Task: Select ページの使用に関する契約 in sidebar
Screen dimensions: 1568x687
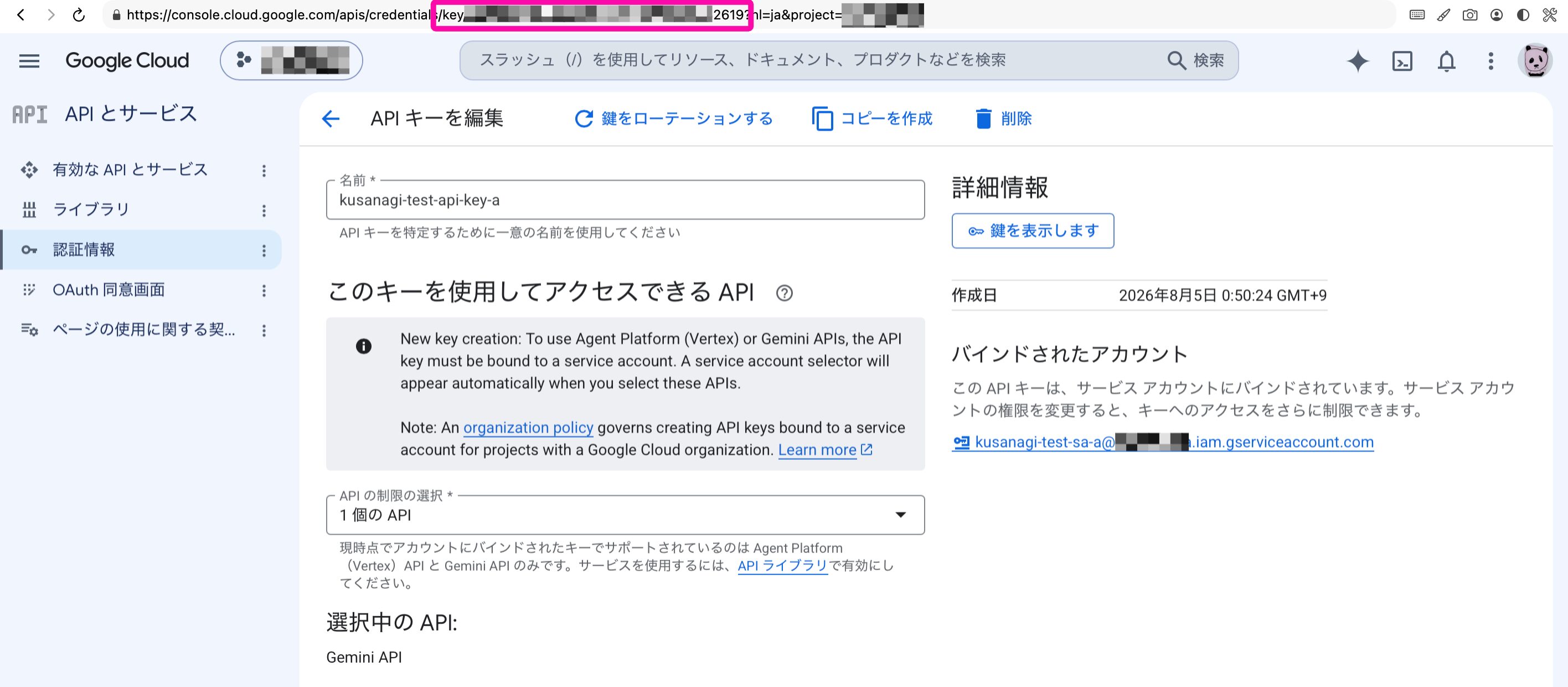Action: click(143, 330)
